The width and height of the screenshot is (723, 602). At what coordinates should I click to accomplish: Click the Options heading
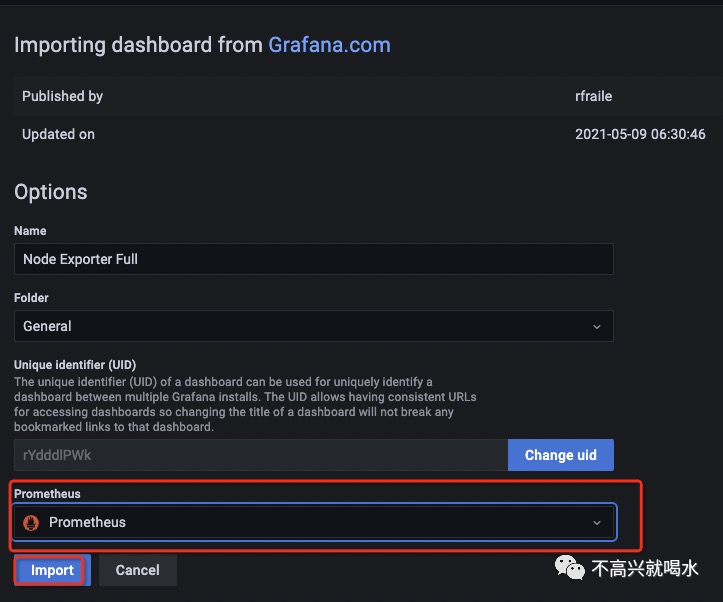point(51,192)
